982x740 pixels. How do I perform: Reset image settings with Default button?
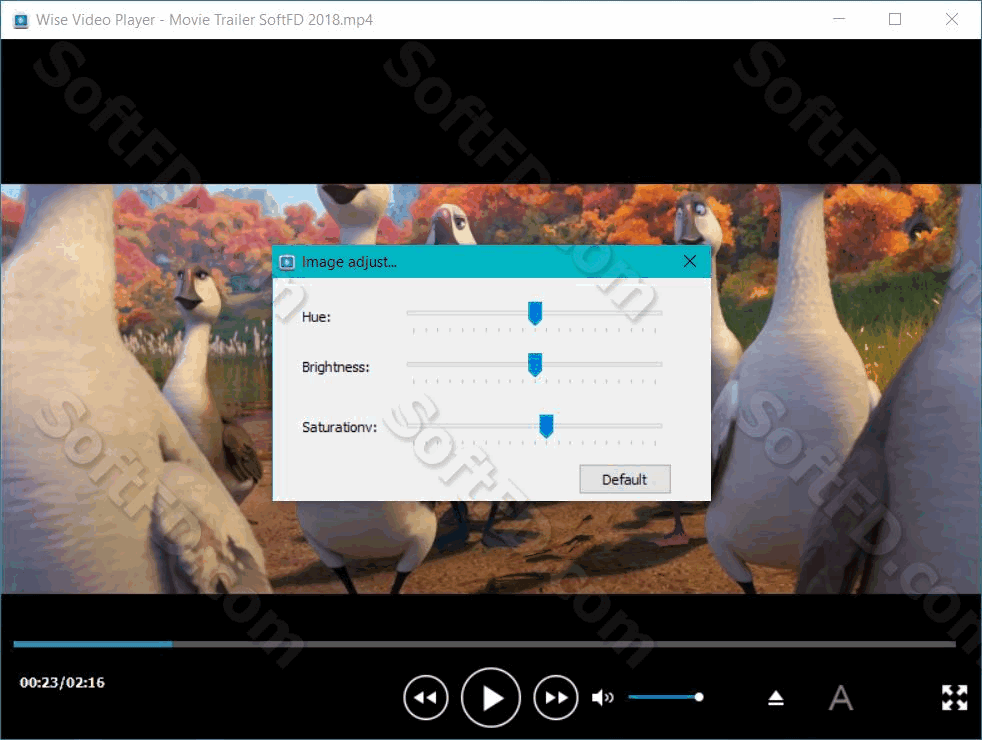[624, 480]
